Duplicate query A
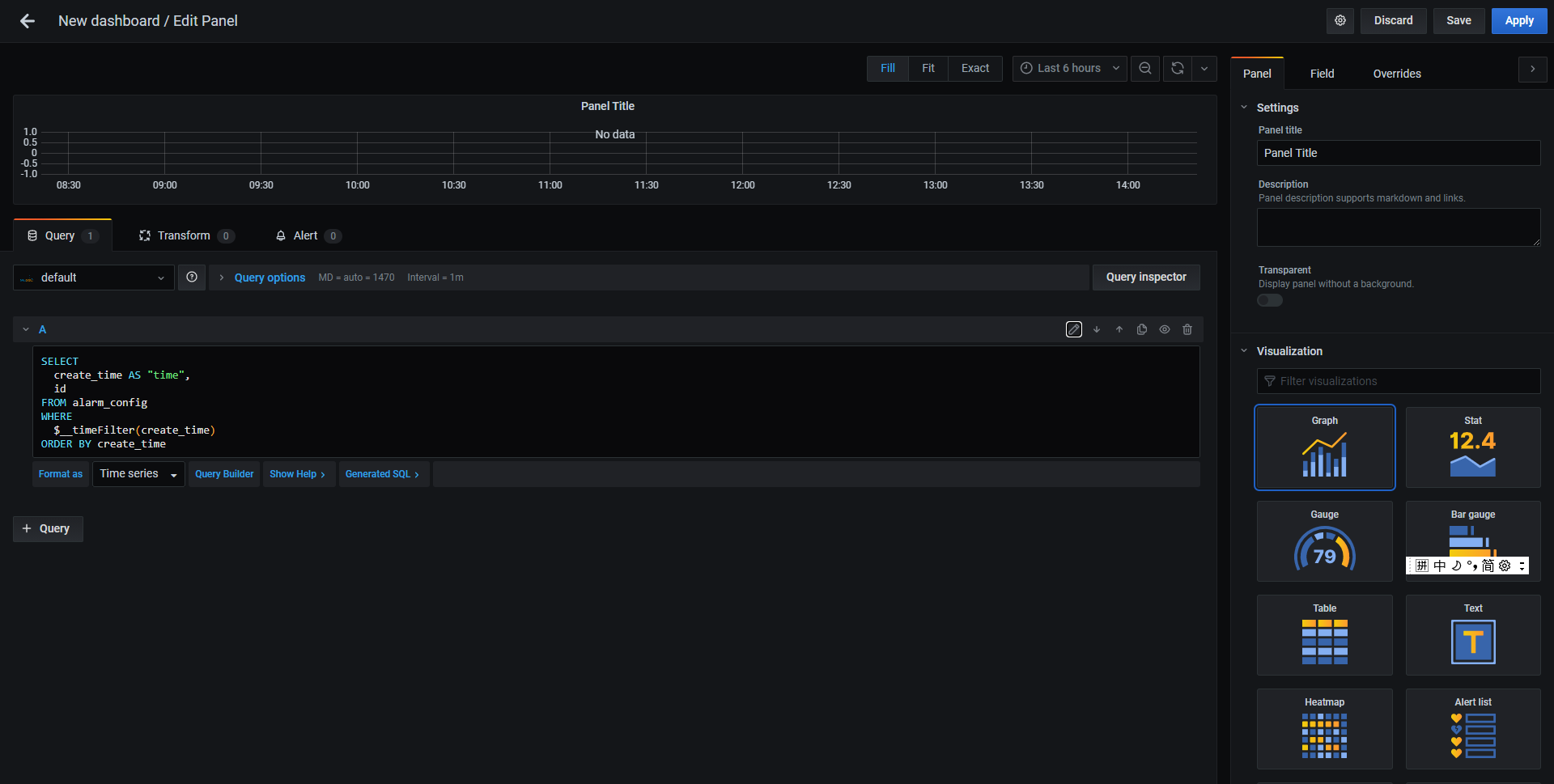This screenshot has height=784, width=1554. coord(1142,329)
